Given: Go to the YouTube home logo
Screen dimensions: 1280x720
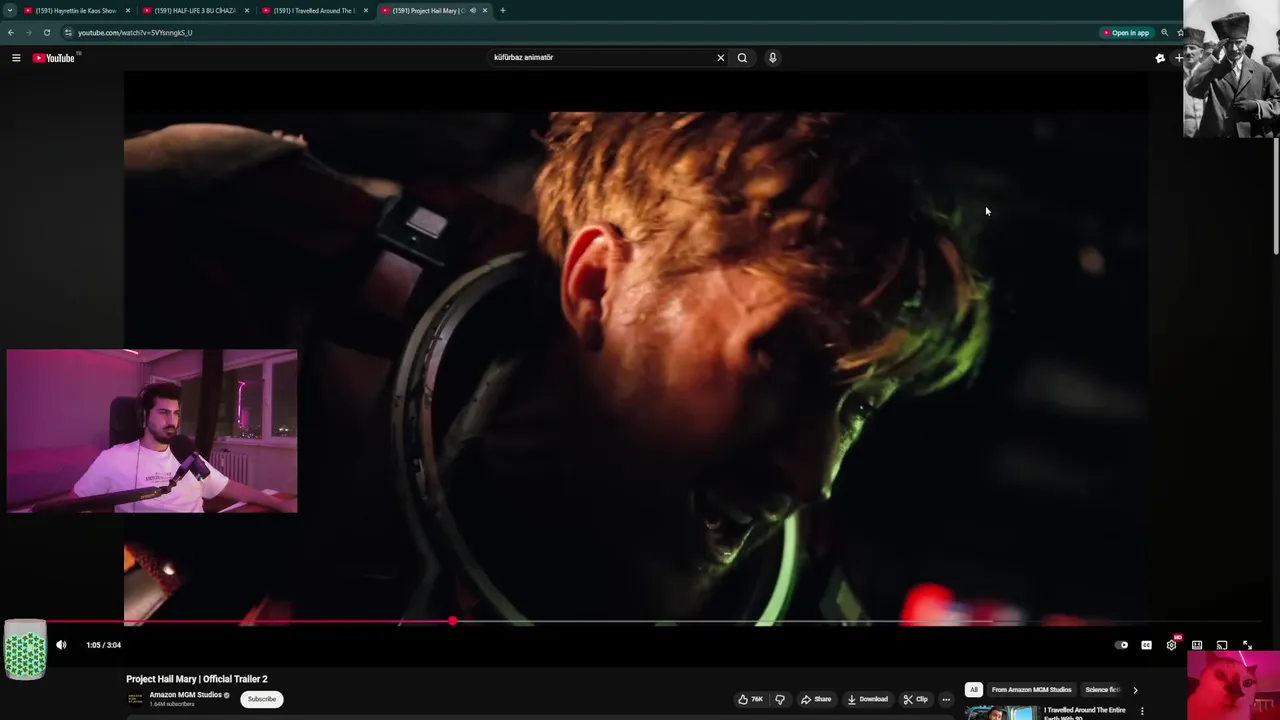Looking at the screenshot, I should (54, 58).
